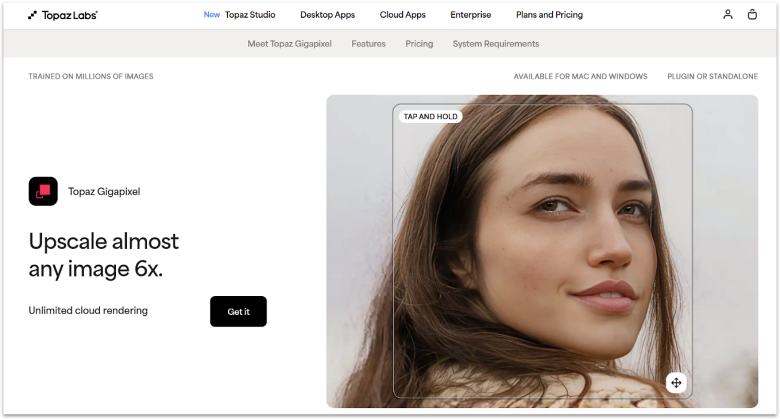Click 'AVAILABLE FOR MAC AND WINDOWS' text

581,76
